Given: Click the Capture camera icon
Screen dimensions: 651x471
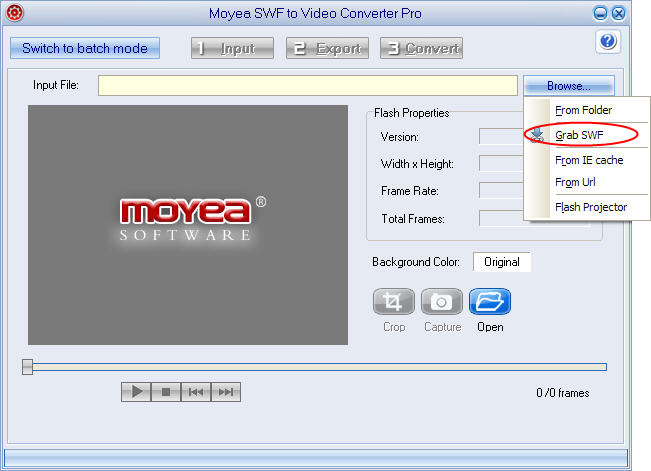Looking at the screenshot, I should click(x=442, y=302).
